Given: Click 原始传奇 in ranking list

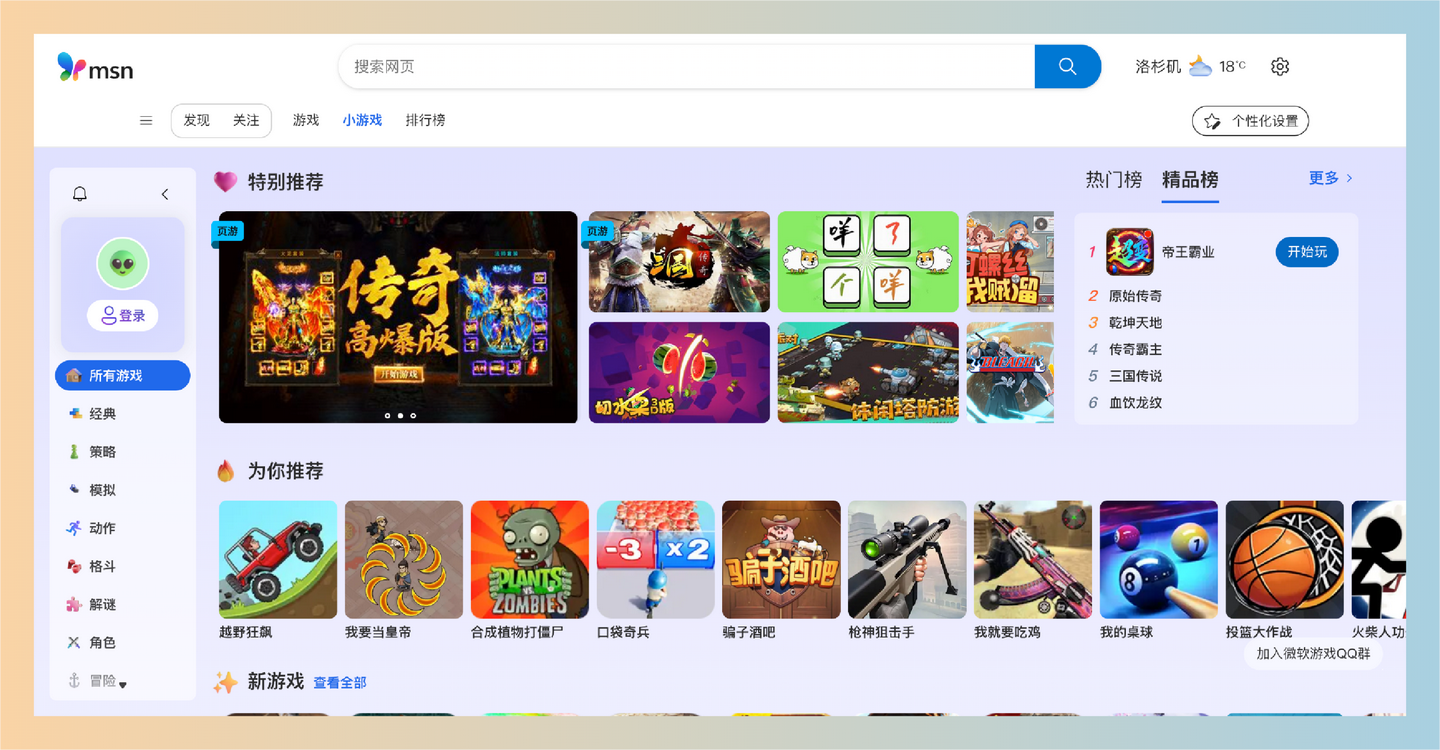Looking at the screenshot, I should pyautogui.click(x=1135, y=296).
